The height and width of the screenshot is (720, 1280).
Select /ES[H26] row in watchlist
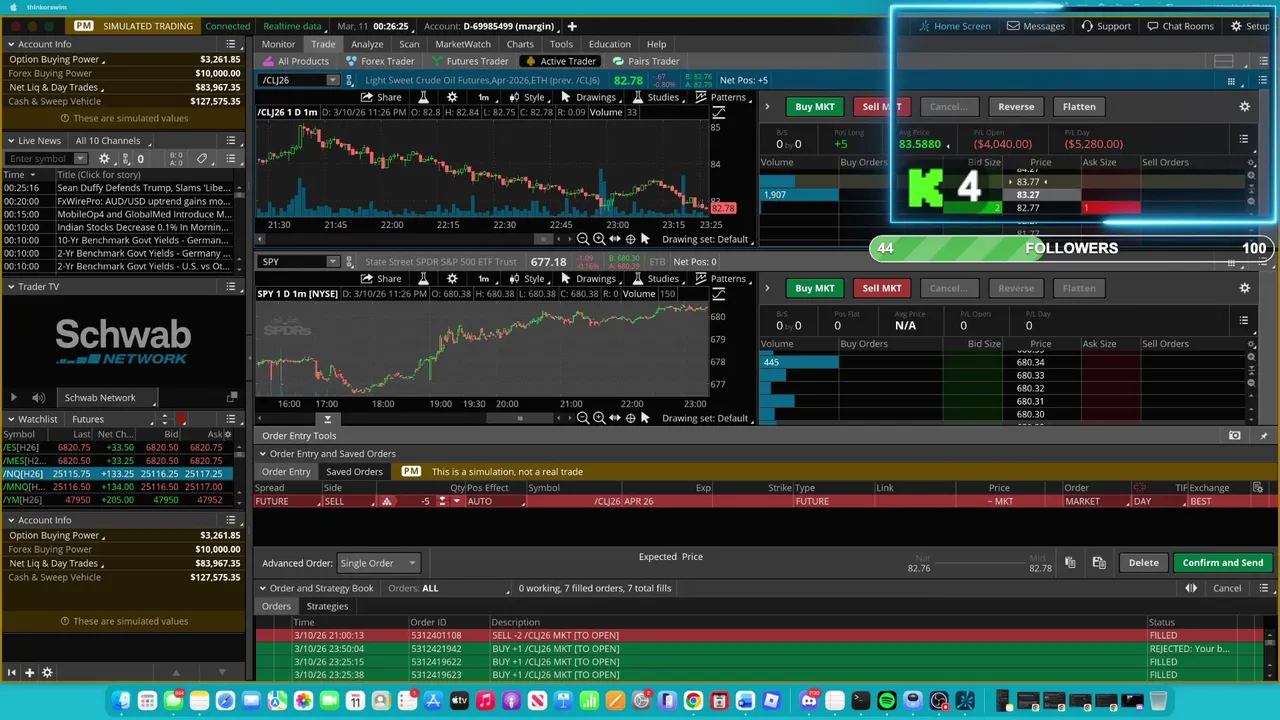point(118,448)
